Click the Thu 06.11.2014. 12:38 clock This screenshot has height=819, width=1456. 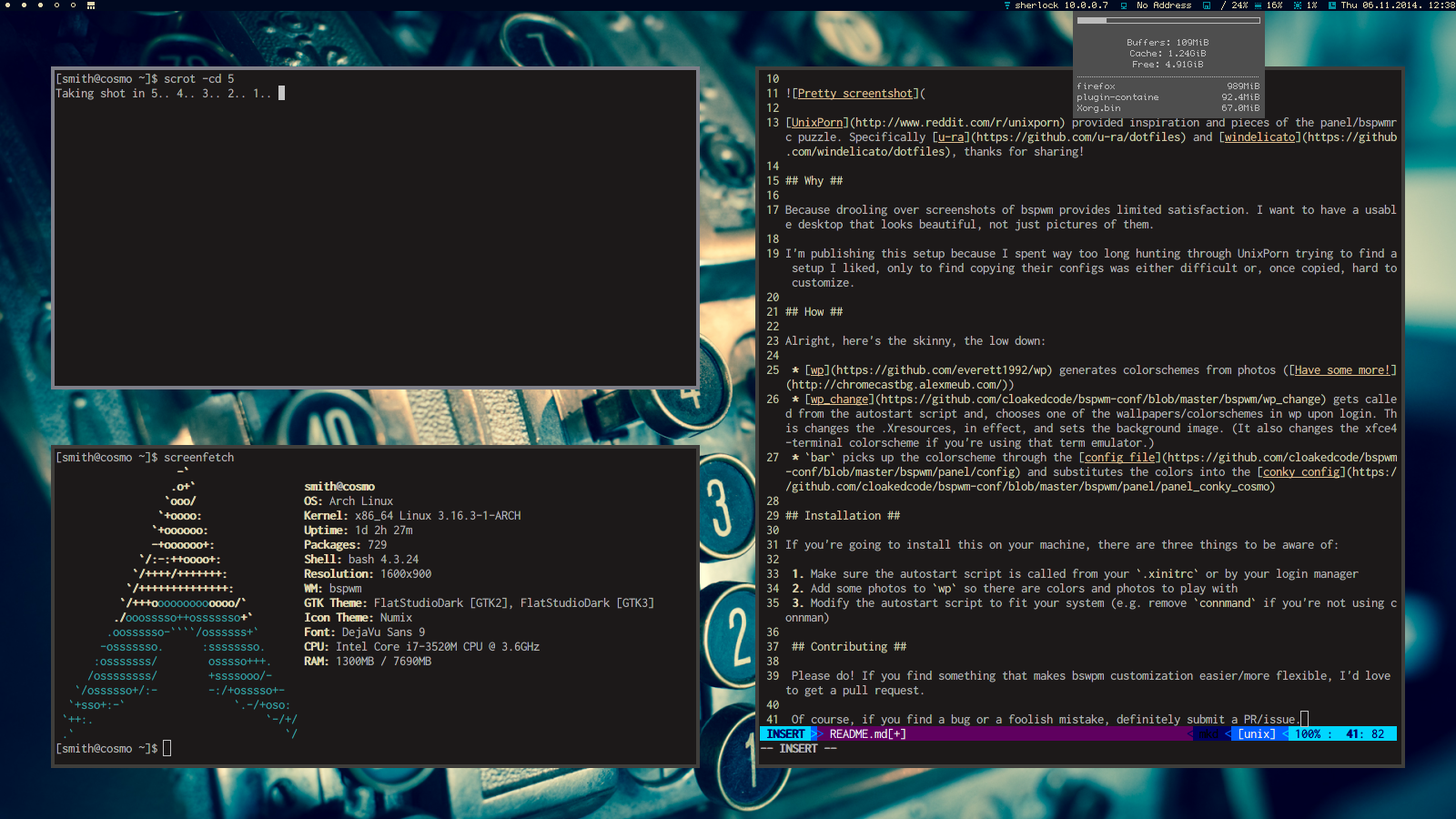coord(1398,5)
